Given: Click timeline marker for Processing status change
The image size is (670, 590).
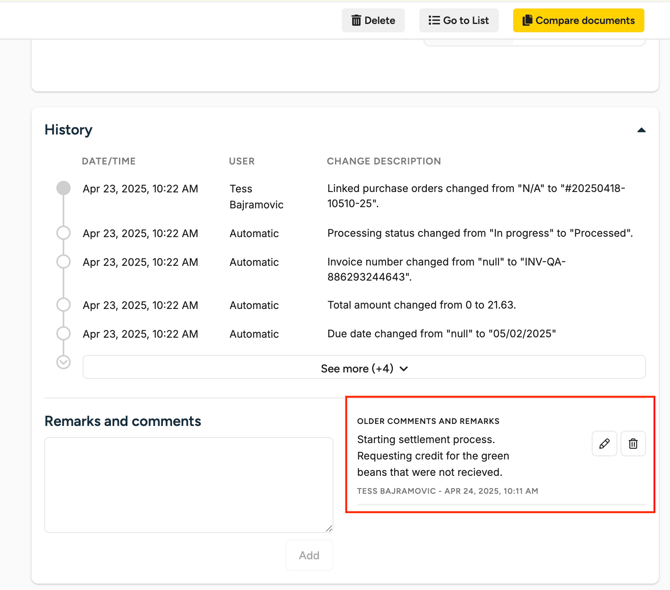Looking at the screenshot, I should (x=63, y=233).
